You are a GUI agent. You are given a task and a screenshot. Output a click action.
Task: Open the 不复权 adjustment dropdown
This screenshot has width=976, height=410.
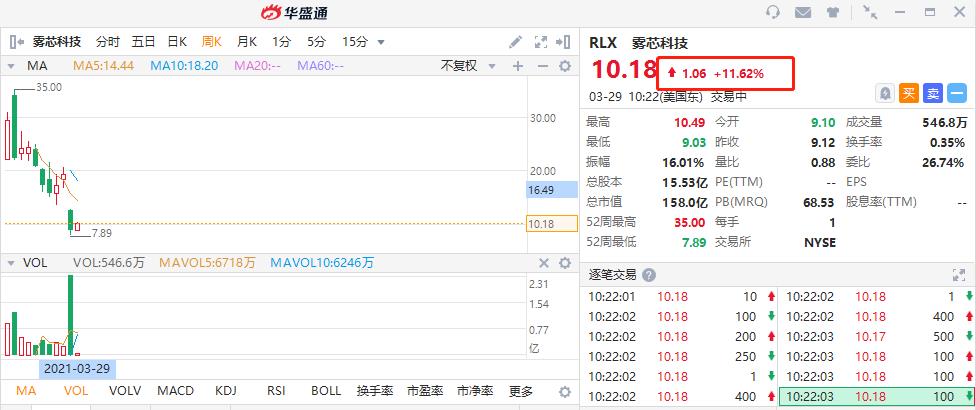point(468,66)
